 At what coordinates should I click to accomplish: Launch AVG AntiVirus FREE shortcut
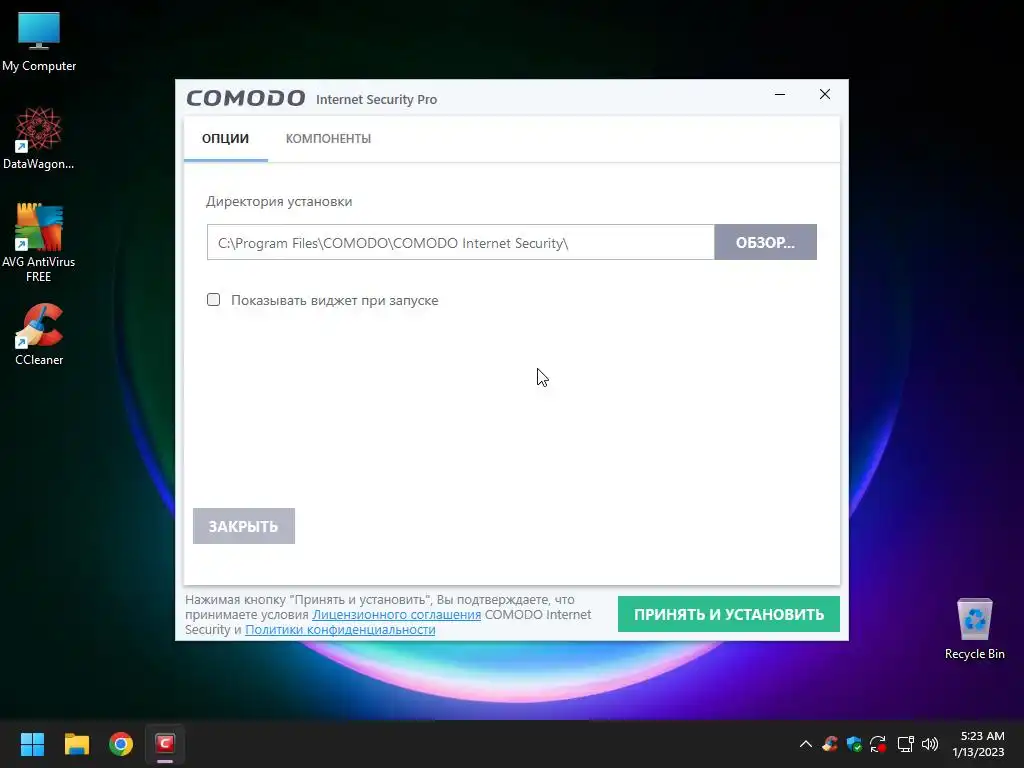39,242
